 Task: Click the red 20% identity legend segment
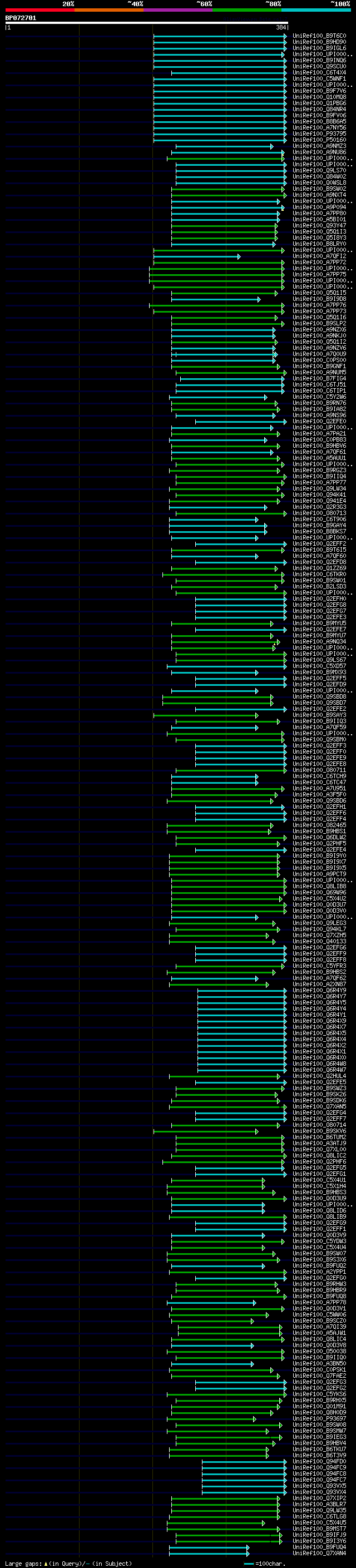click(x=39, y=10)
